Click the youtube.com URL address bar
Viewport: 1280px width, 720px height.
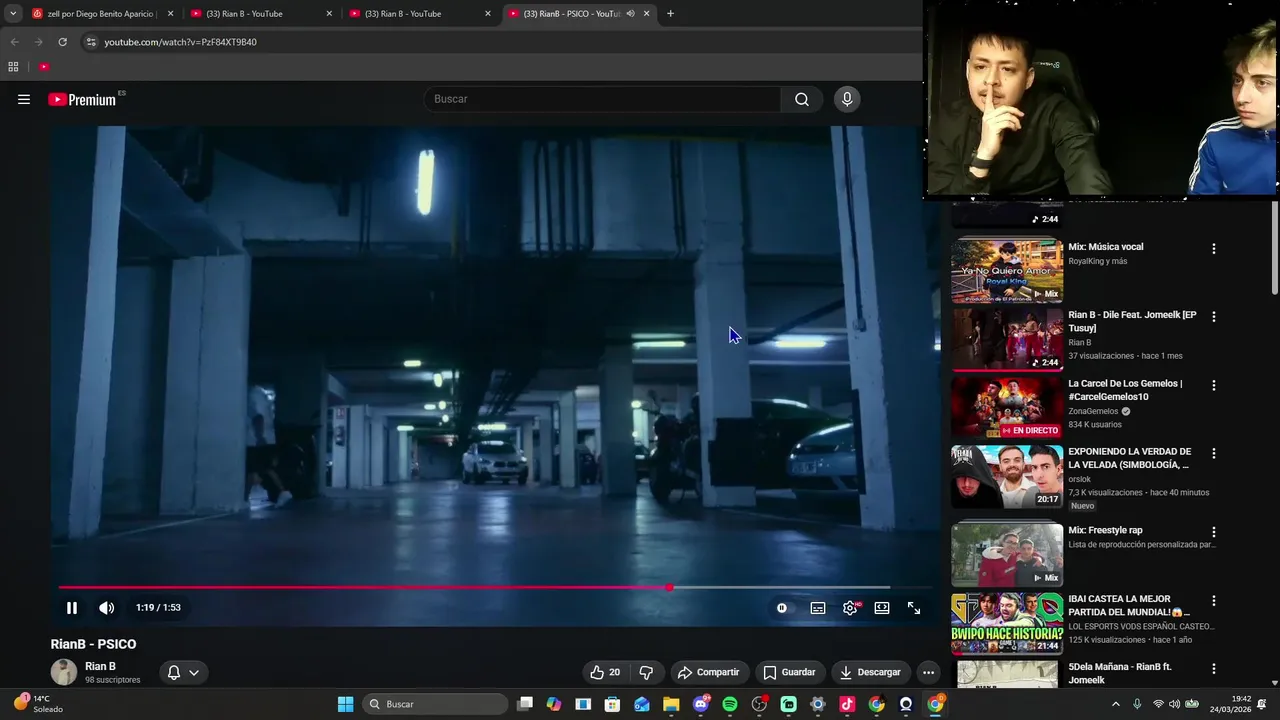tap(181, 42)
